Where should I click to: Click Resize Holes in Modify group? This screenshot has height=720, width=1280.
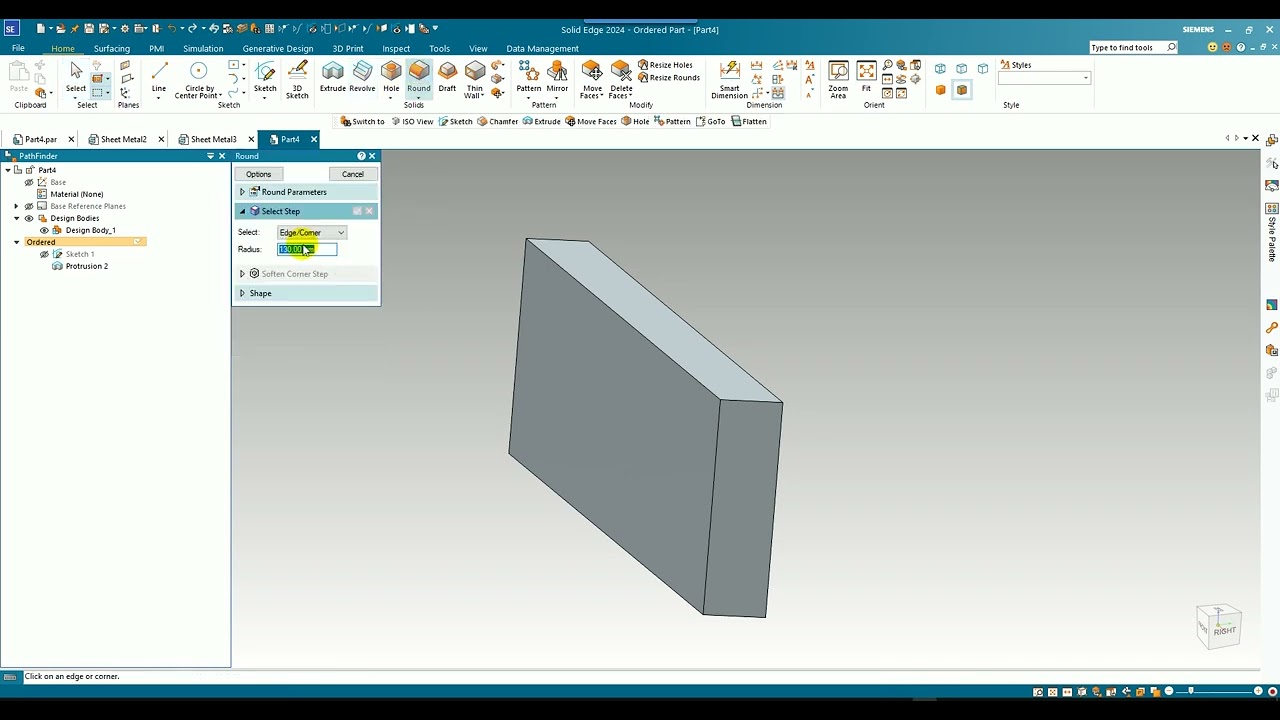665,65
